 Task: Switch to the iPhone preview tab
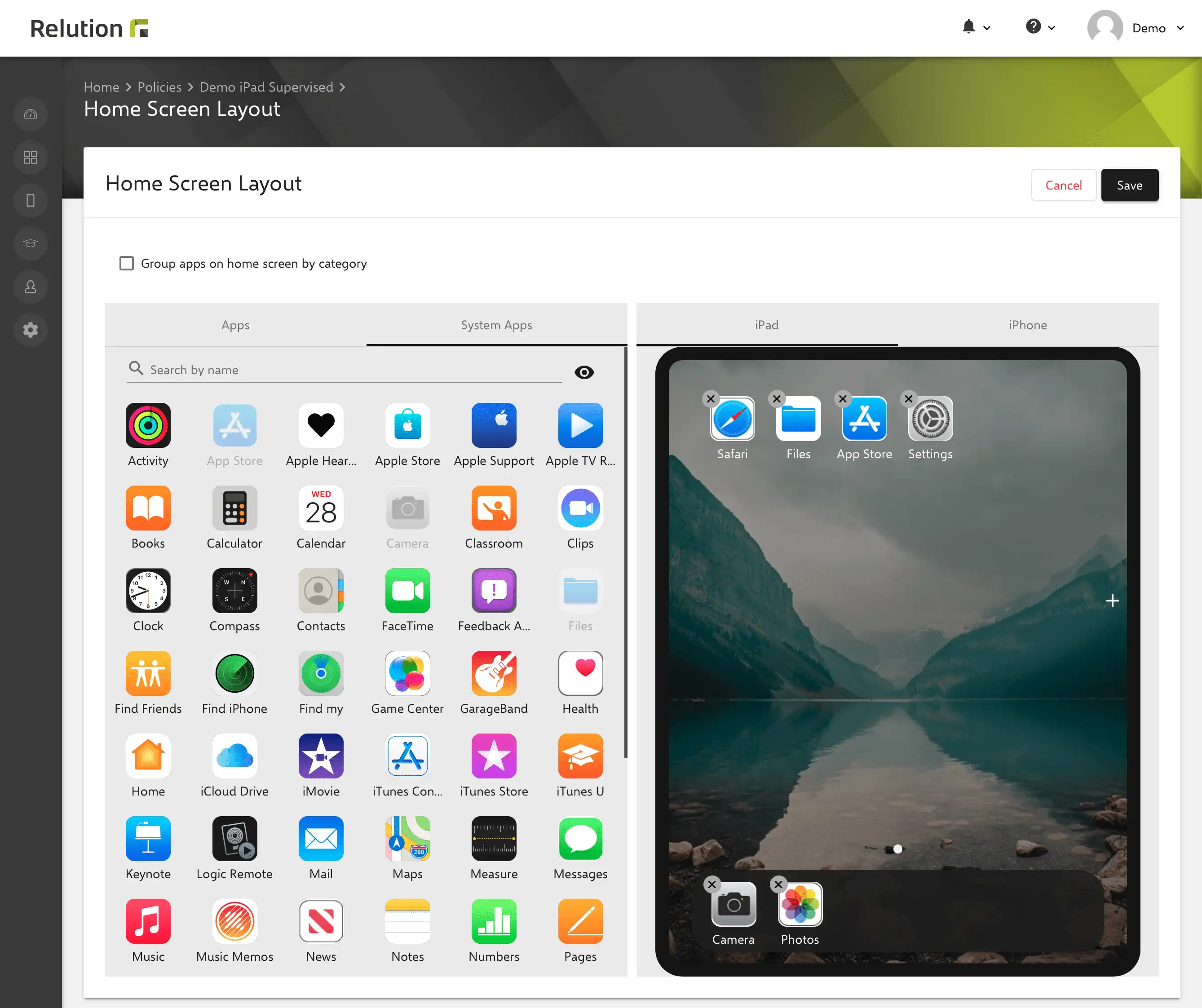point(1027,325)
